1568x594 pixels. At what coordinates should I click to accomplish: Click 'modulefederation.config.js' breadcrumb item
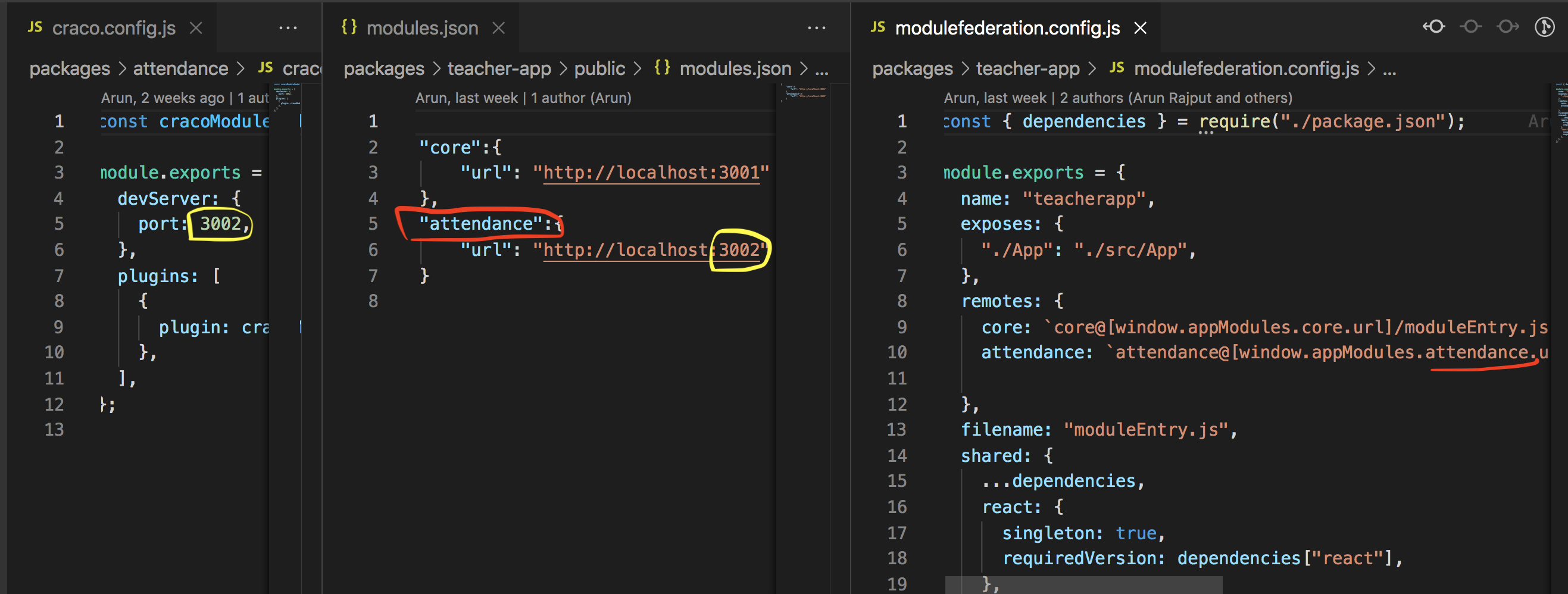[x=1246, y=69]
